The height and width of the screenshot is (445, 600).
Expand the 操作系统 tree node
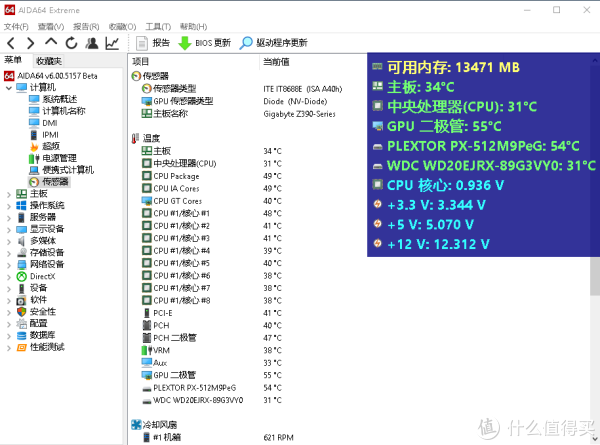[x=9, y=206]
